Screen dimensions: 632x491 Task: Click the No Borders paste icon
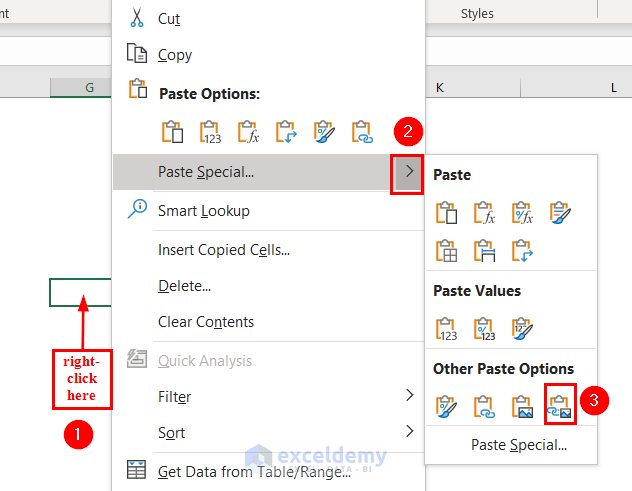click(446, 251)
